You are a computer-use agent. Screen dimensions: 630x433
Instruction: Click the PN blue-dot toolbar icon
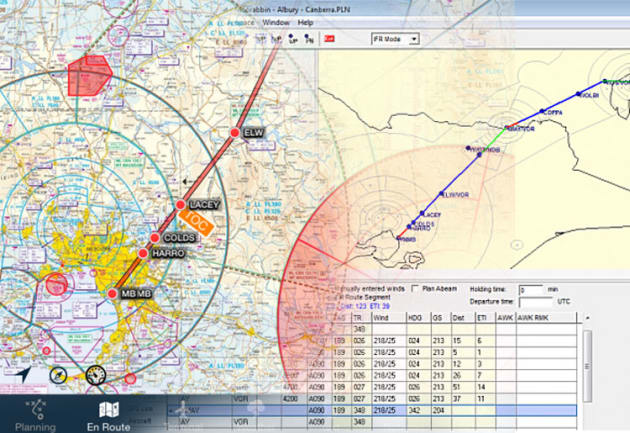pos(309,39)
